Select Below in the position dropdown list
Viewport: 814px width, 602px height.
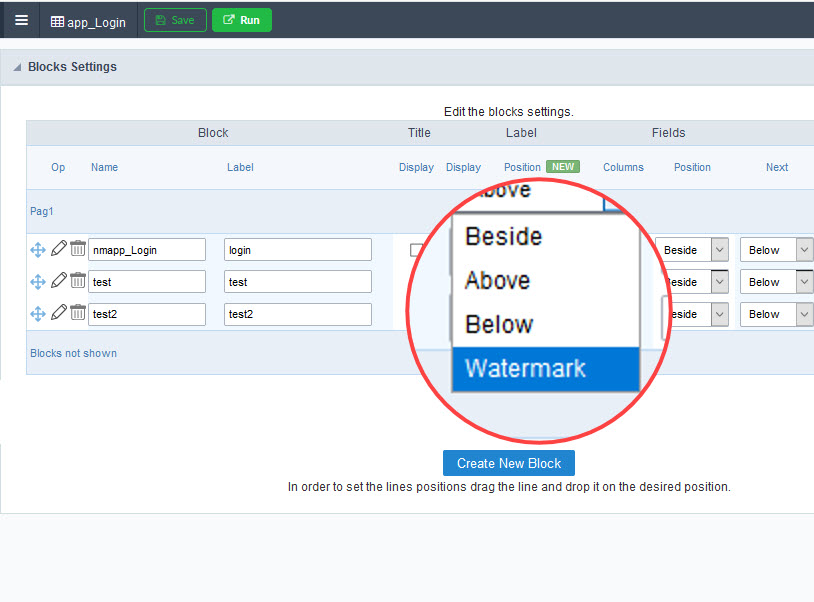(546, 324)
